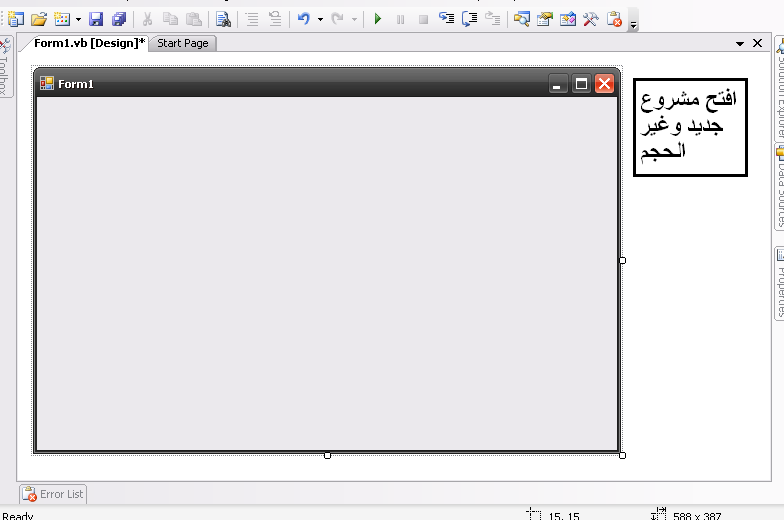The image size is (784, 520).
Task: Switch to the Start Page tab
Action: point(183,43)
